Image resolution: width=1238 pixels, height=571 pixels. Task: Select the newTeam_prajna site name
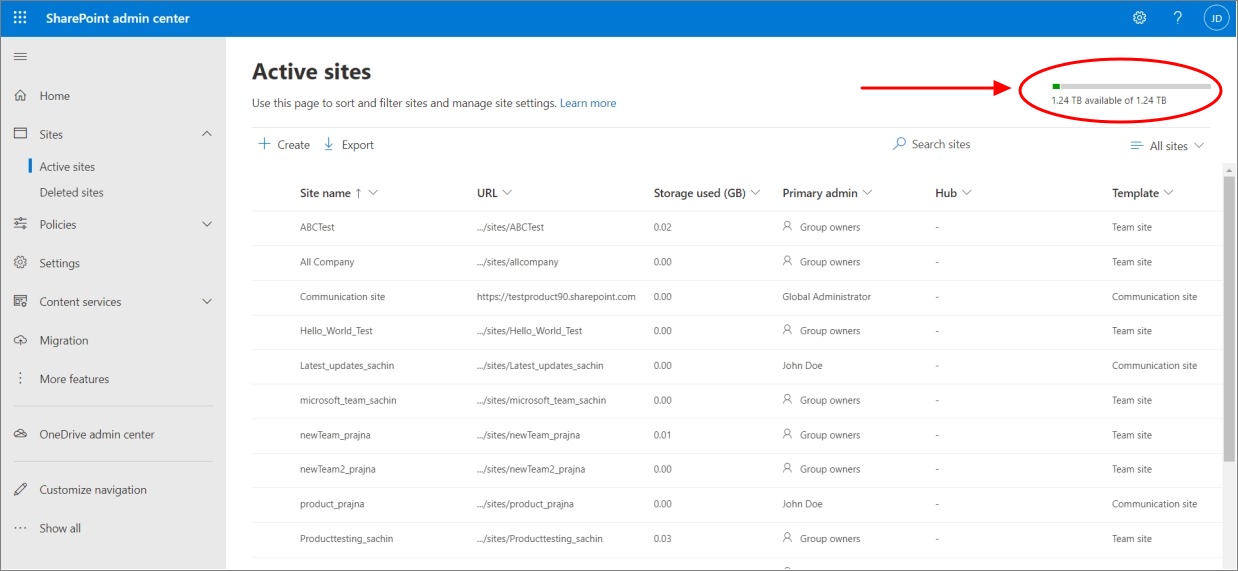tap(335, 435)
